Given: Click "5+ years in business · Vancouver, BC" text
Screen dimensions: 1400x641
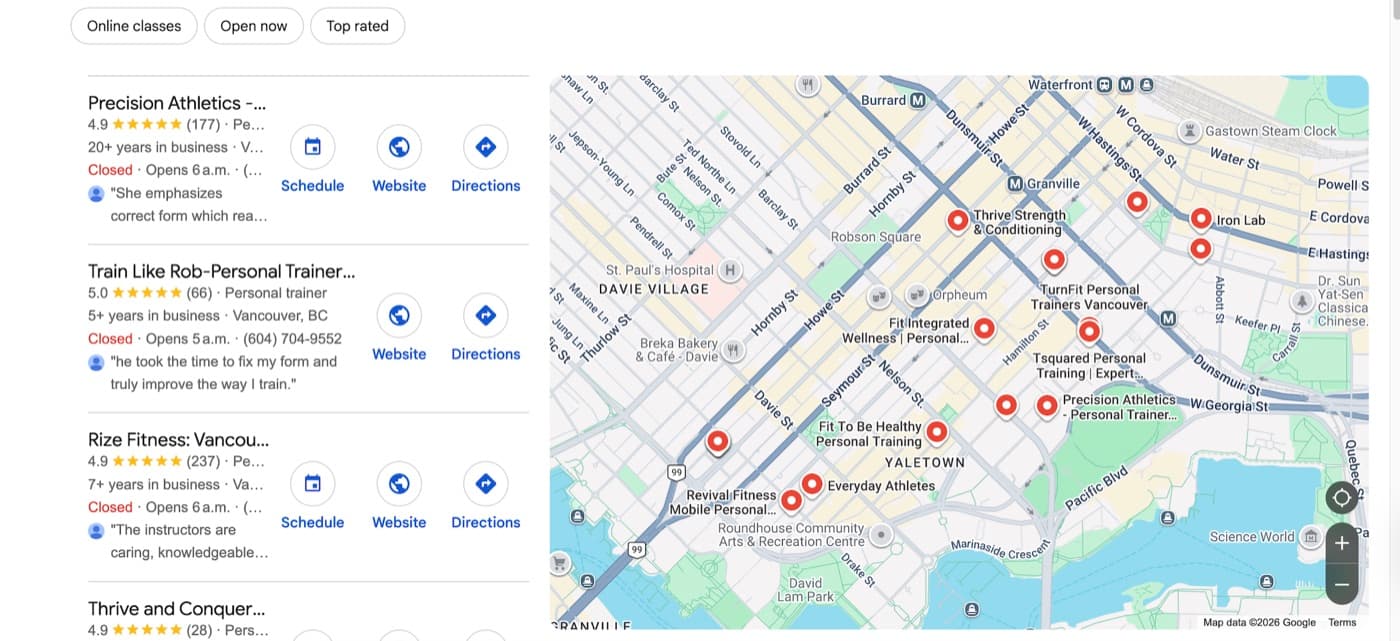Looking at the screenshot, I should (208, 316).
